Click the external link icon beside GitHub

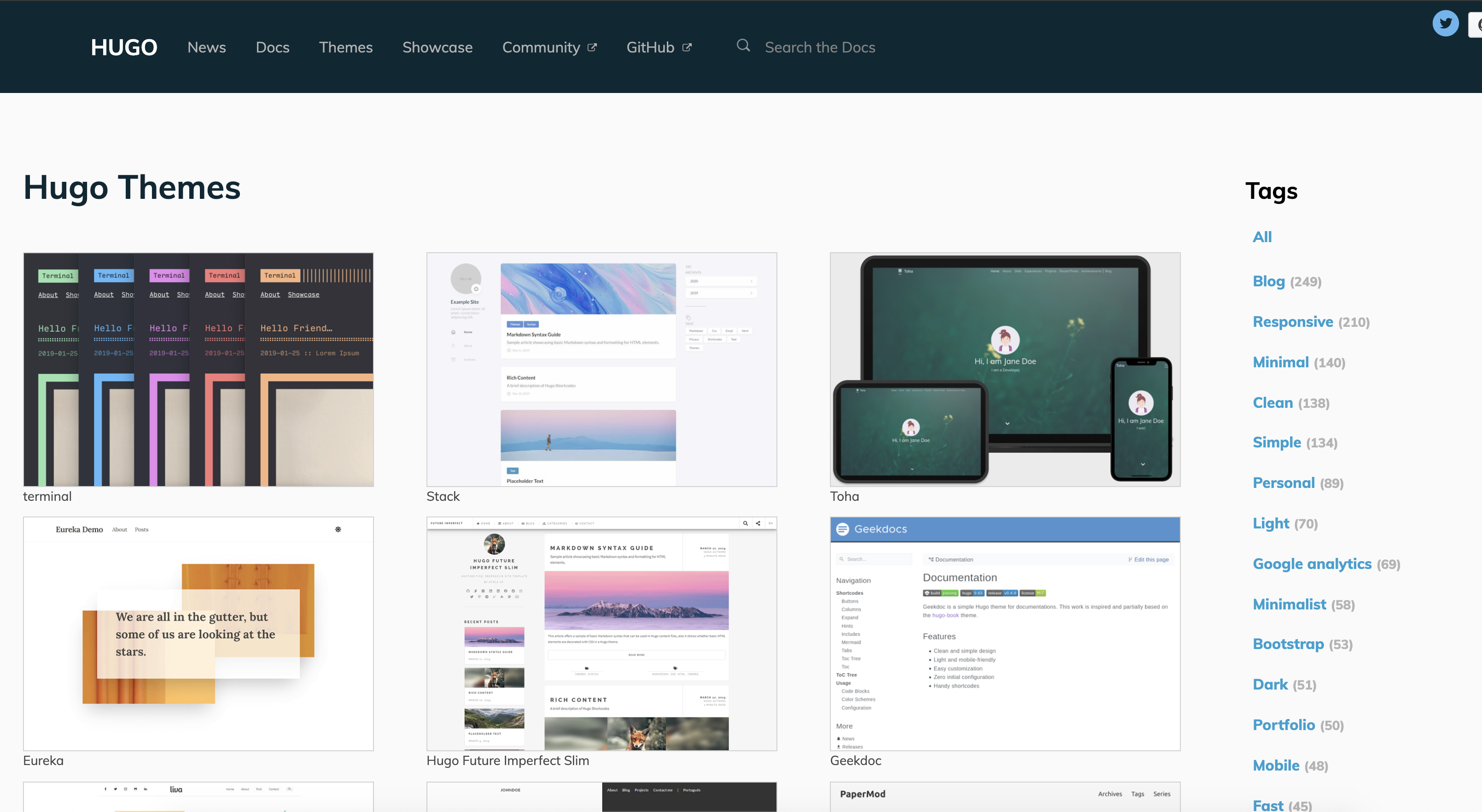tap(687, 48)
